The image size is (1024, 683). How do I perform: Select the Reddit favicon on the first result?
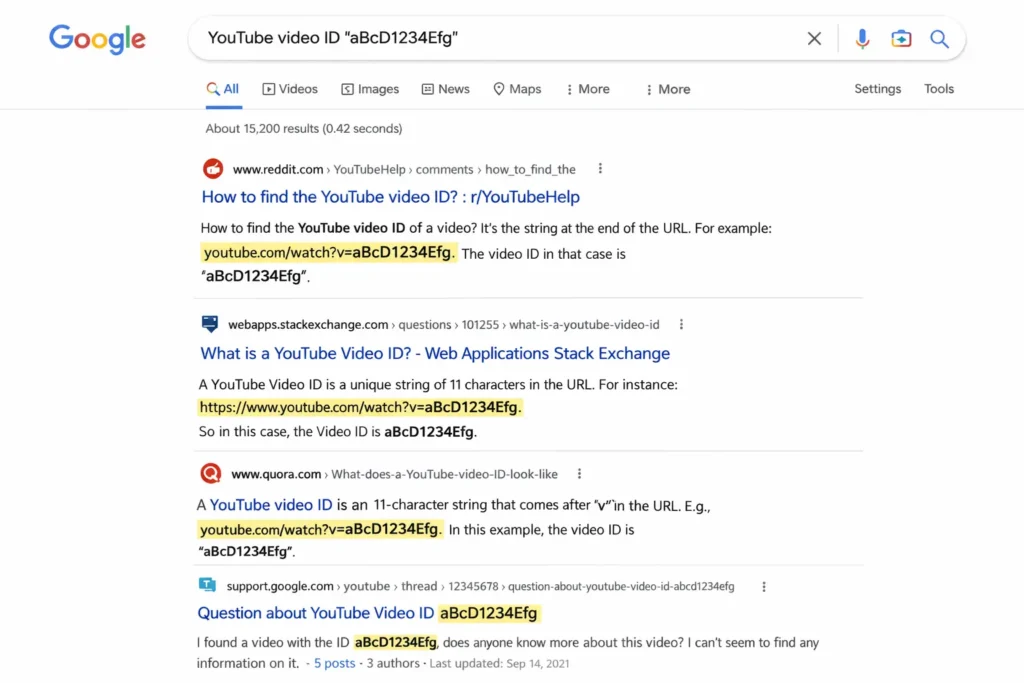click(x=211, y=169)
